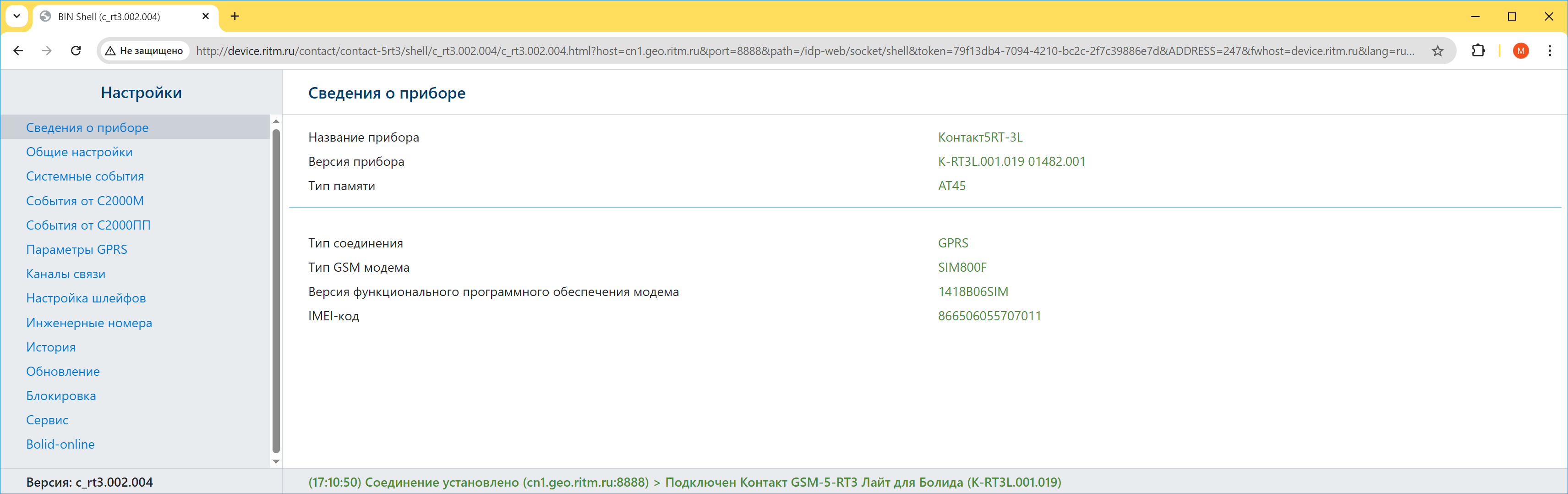Open the browser extensions puzzle icon
The width and height of the screenshot is (1568, 494).
tap(1479, 50)
